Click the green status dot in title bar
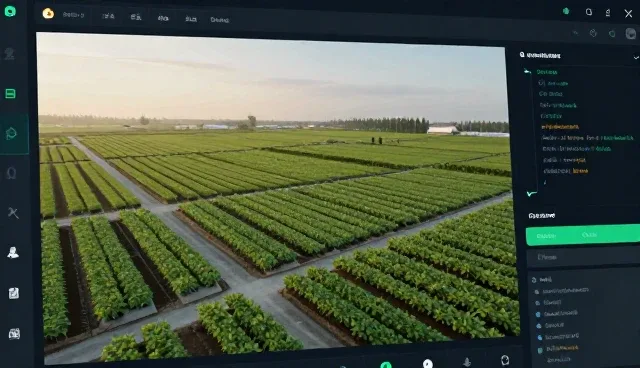 coord(566,11)
